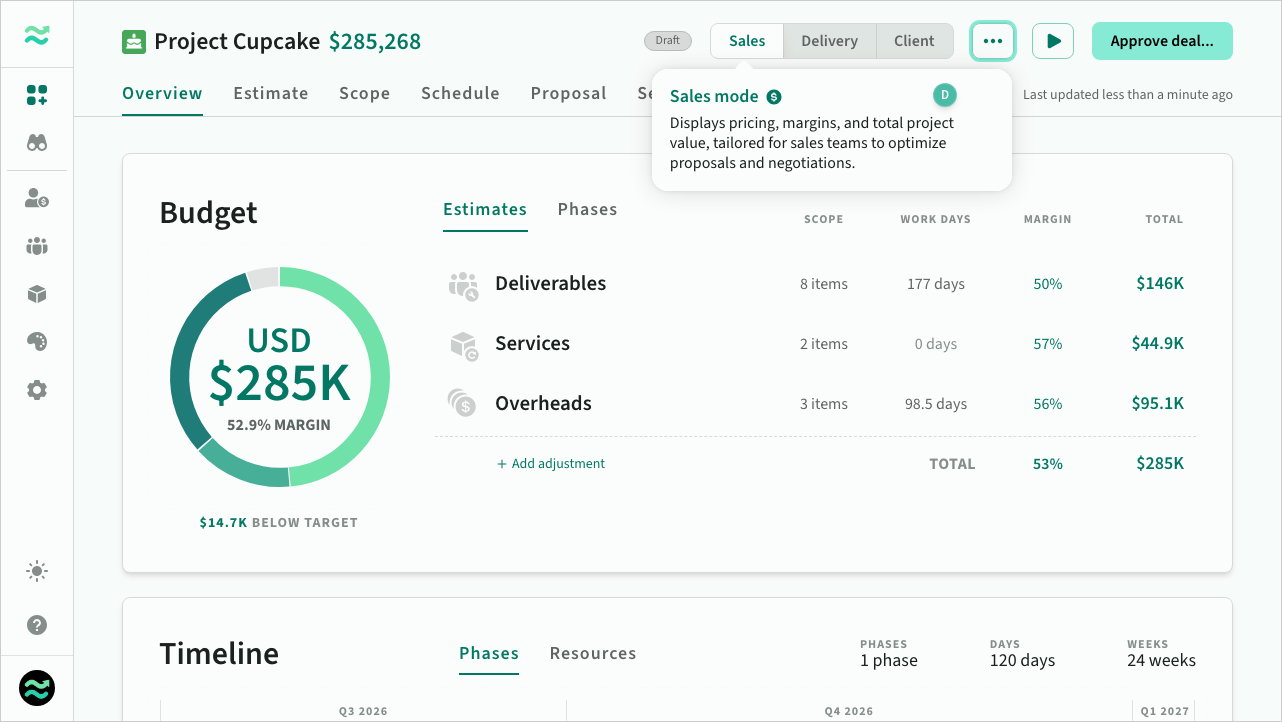Click the play presentation button
Image resolution: width=1282 pixels, height=722 pixels.
1053,41
